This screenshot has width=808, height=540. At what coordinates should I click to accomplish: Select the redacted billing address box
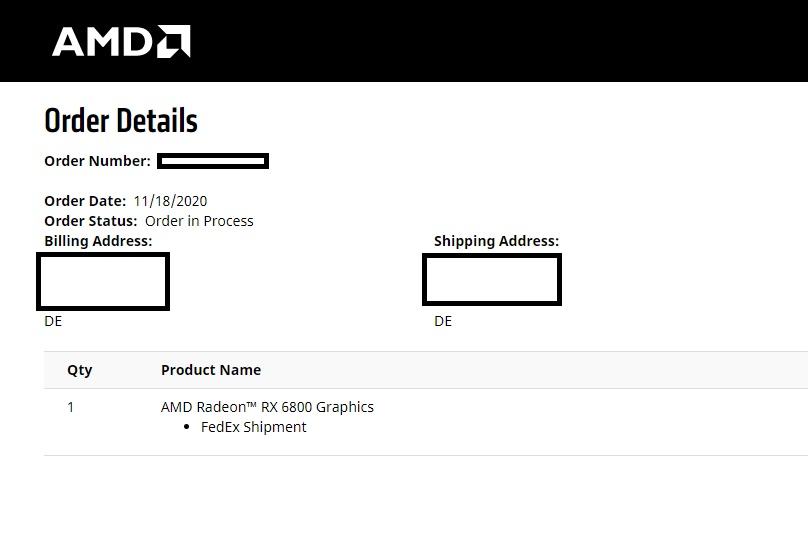(103, 281)
